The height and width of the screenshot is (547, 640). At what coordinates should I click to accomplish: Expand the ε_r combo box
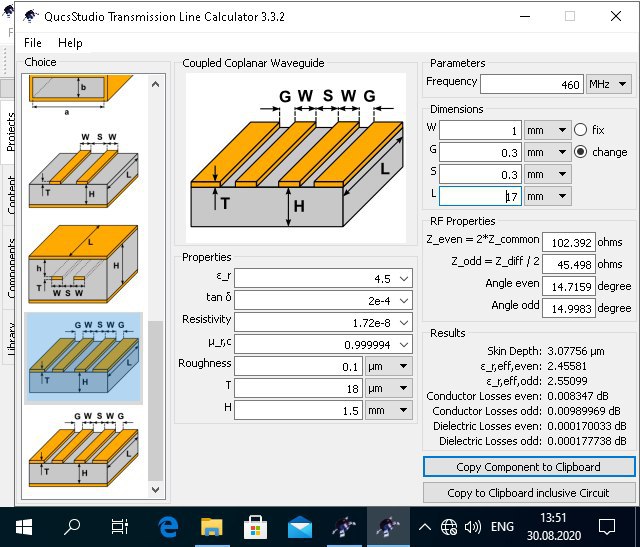[x=404, y=279]
